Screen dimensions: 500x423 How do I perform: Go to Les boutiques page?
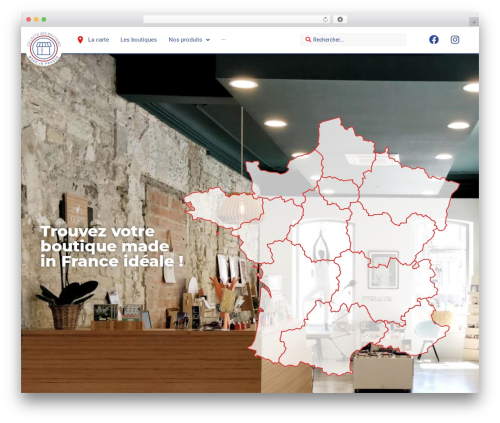pos(139,40)
